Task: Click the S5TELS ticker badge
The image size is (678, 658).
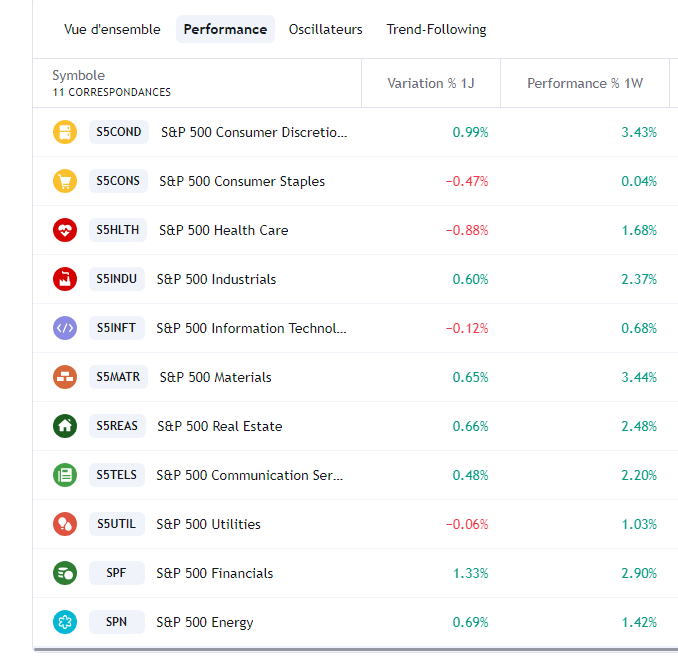Action: coord(117,475)
